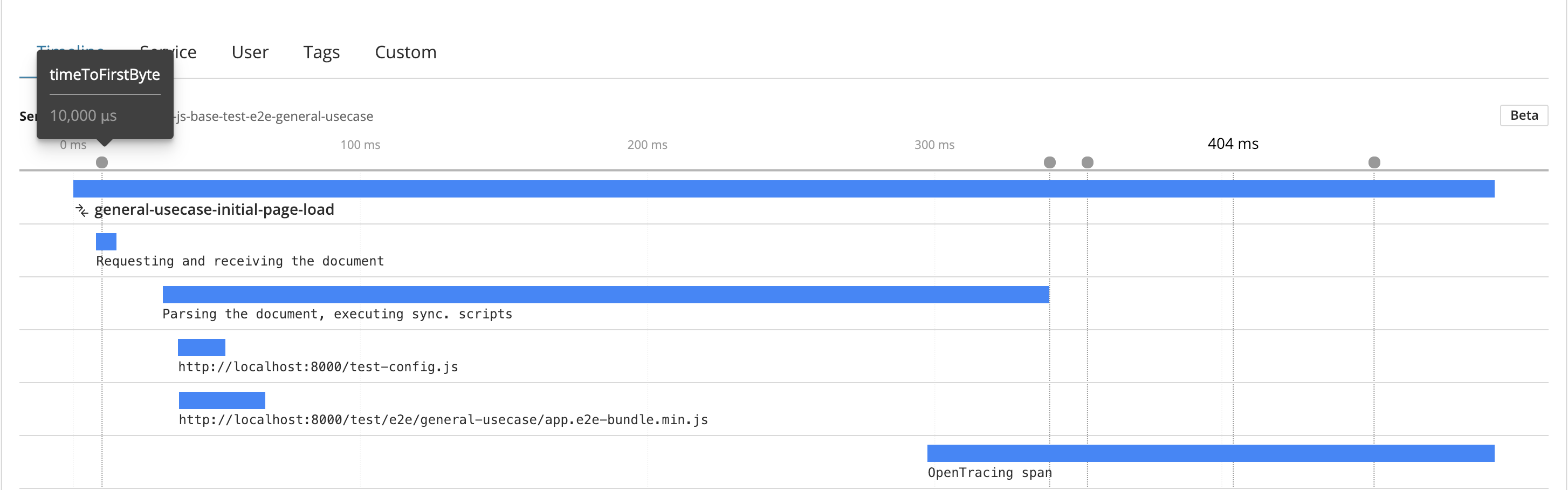Click the http://localhost:8000/test-config.js label
The width and height of the screenshot is (1568, 490).
[x=318, y=366]
